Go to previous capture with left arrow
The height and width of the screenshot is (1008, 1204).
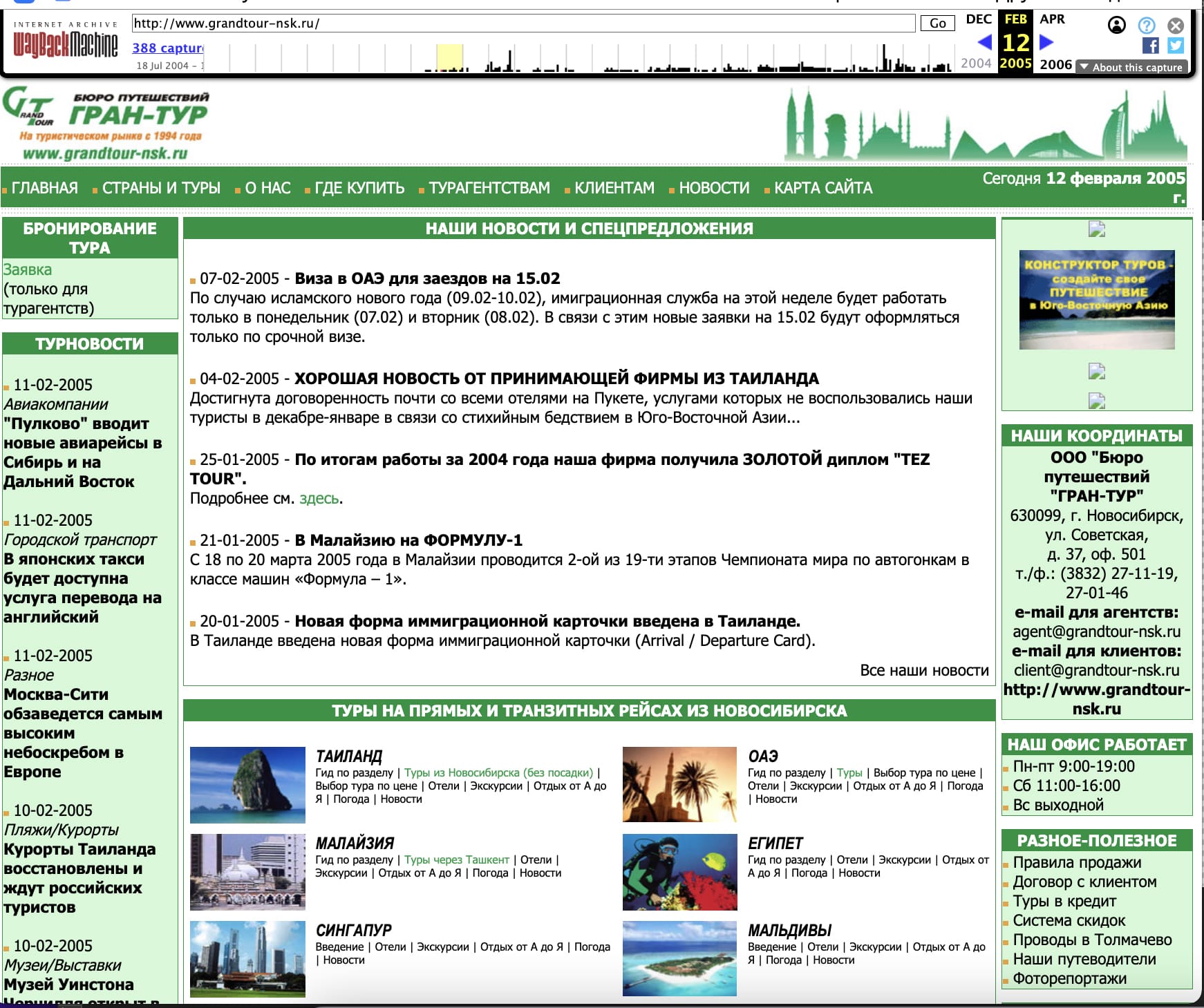point(985,43)
